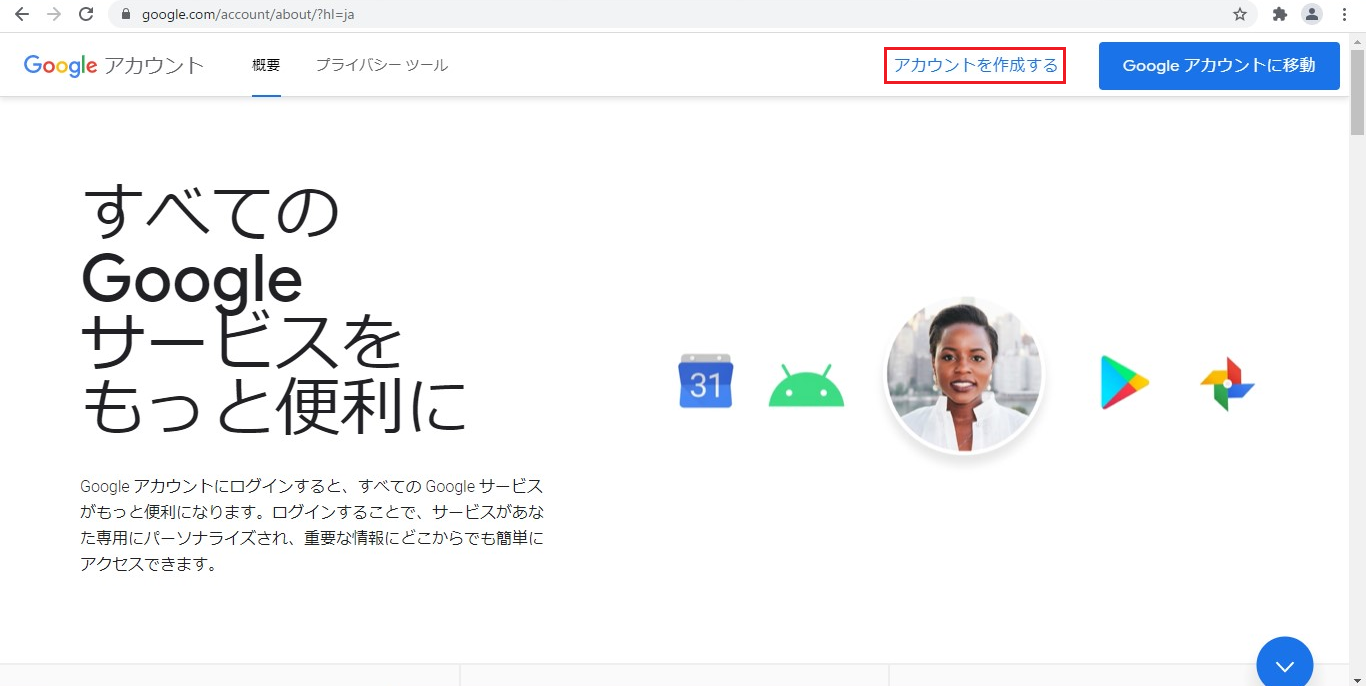This screenshot has width=1366, height=686.
Task: Click the circular profile photo thumbnail
Action: pos(965,375)
